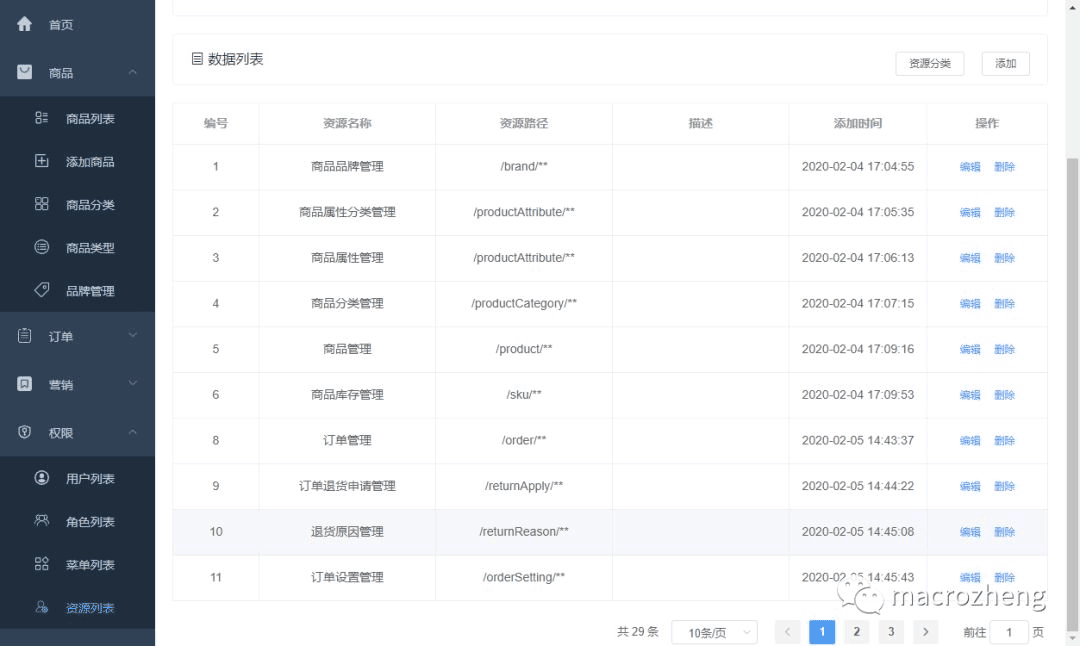Click the 数据列表 header list icon
Screen dimensions: 1080x646
[x=197, y=59]
